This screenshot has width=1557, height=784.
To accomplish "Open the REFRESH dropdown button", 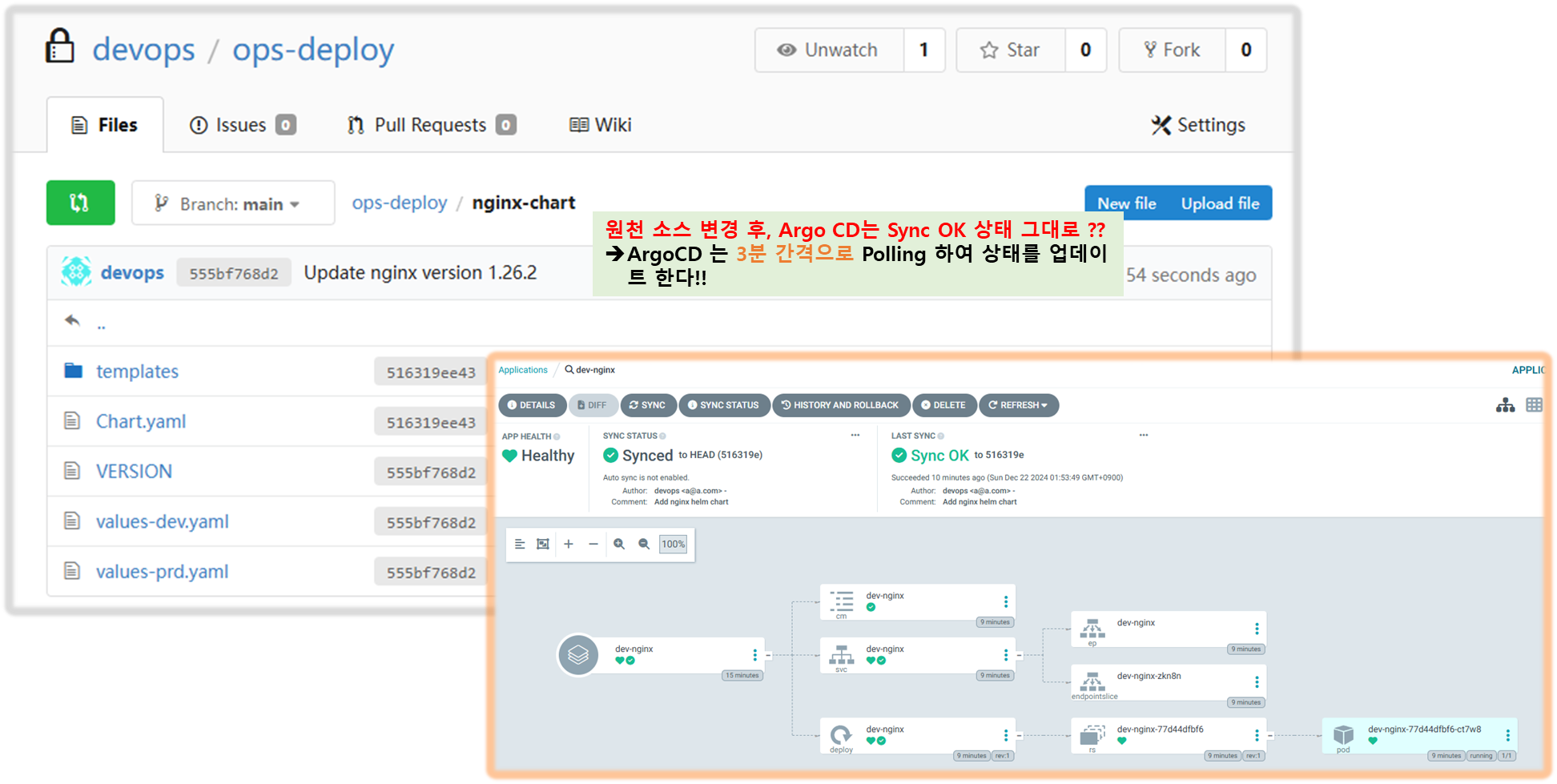I will click(x=1018, y=405).
